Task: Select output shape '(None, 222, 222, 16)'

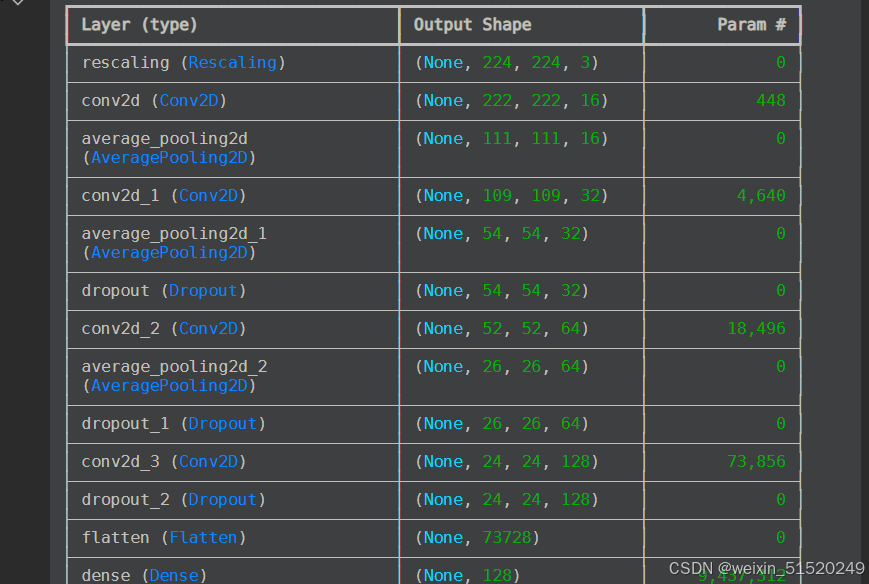Action: click(512, 101)
